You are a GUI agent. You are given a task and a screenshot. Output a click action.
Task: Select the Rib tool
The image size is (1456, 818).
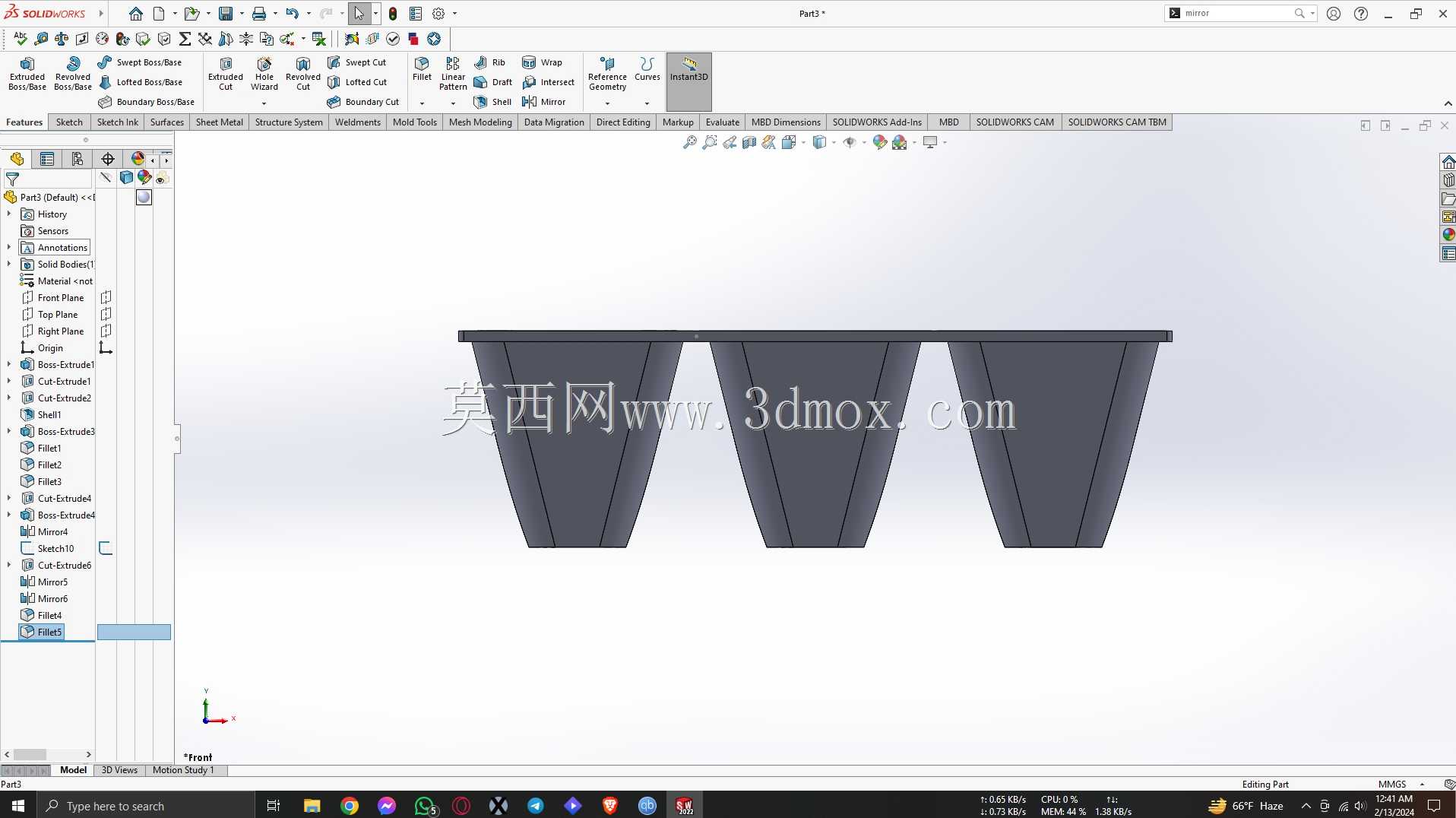[489, 62]
